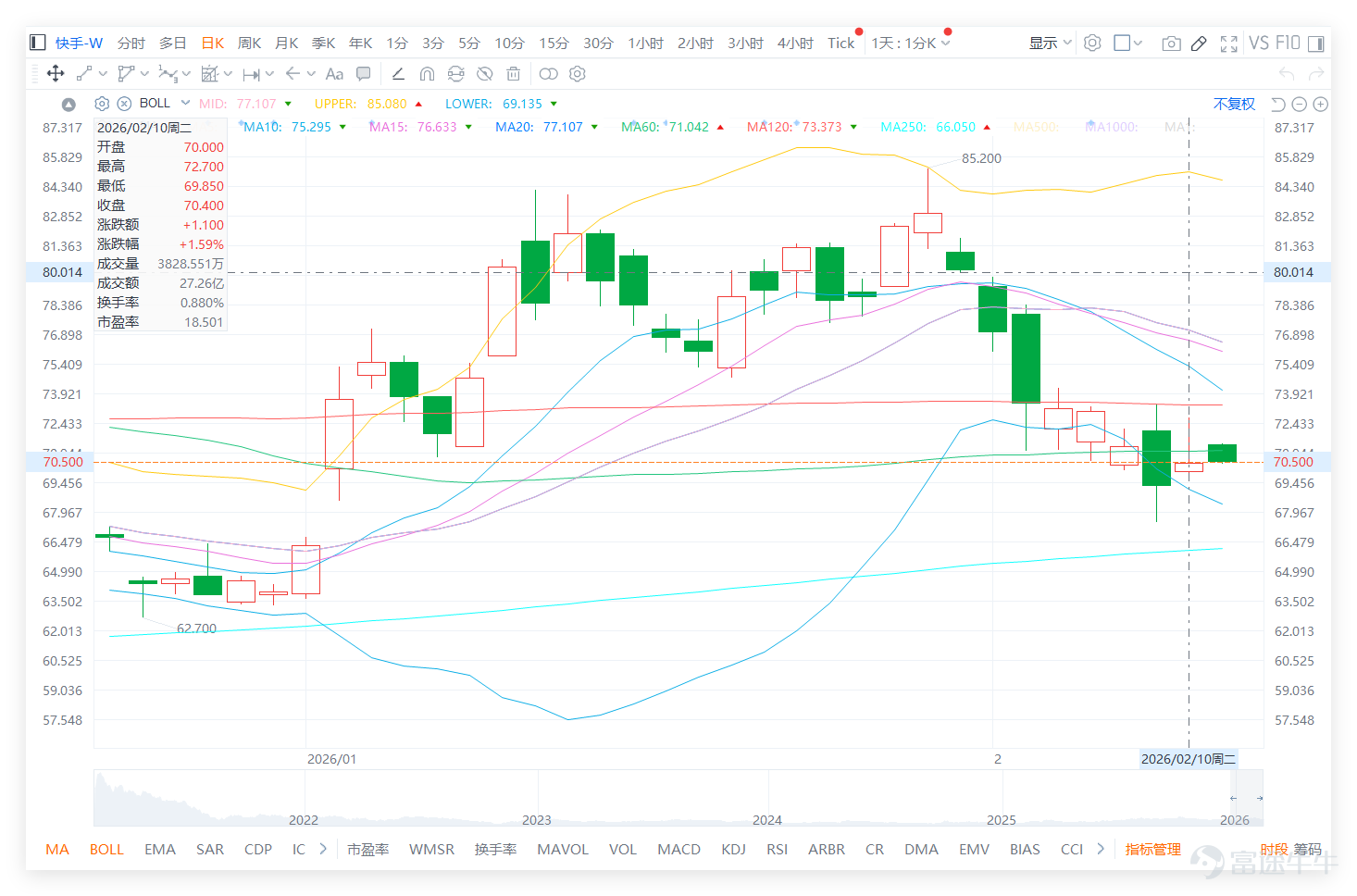Select the chart measurement tool
This screenshot has width=1357, height=896.
210,74
